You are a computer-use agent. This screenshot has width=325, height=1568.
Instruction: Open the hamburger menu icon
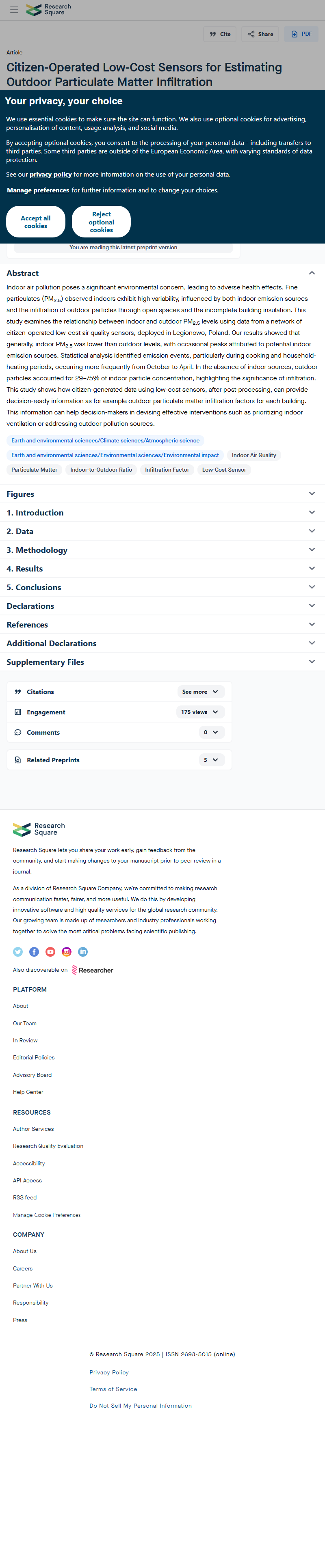(x=14, y=10)
